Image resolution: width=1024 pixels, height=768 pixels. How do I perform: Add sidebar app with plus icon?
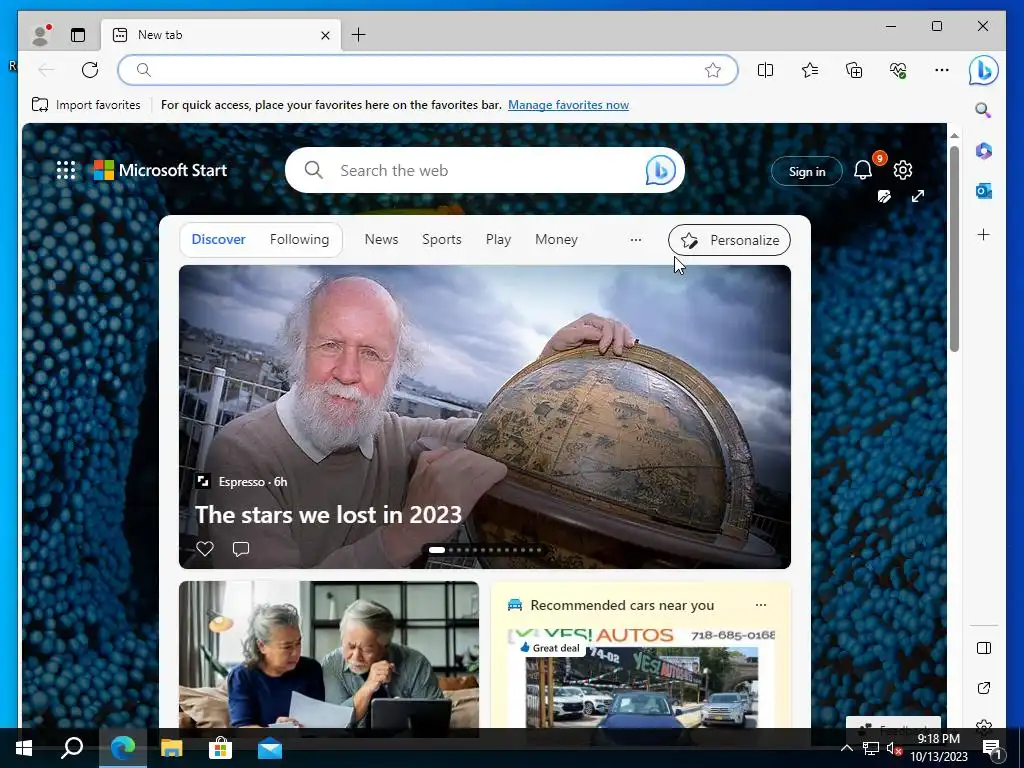pos(984,234)
